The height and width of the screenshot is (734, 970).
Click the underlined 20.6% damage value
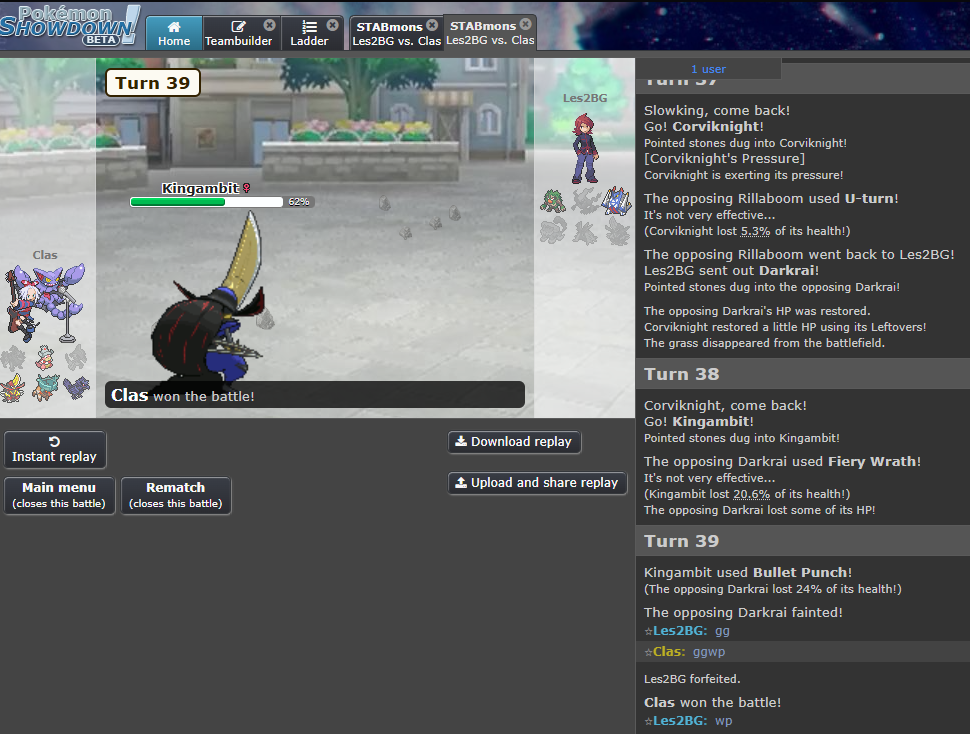click(x=751, y=494)
